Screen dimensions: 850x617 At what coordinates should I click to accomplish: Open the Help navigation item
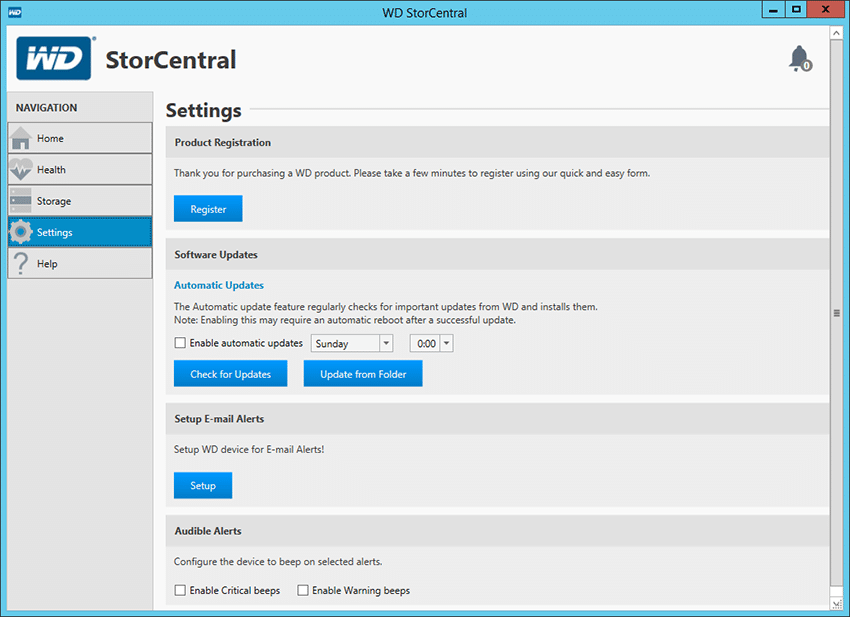[80, 263]
